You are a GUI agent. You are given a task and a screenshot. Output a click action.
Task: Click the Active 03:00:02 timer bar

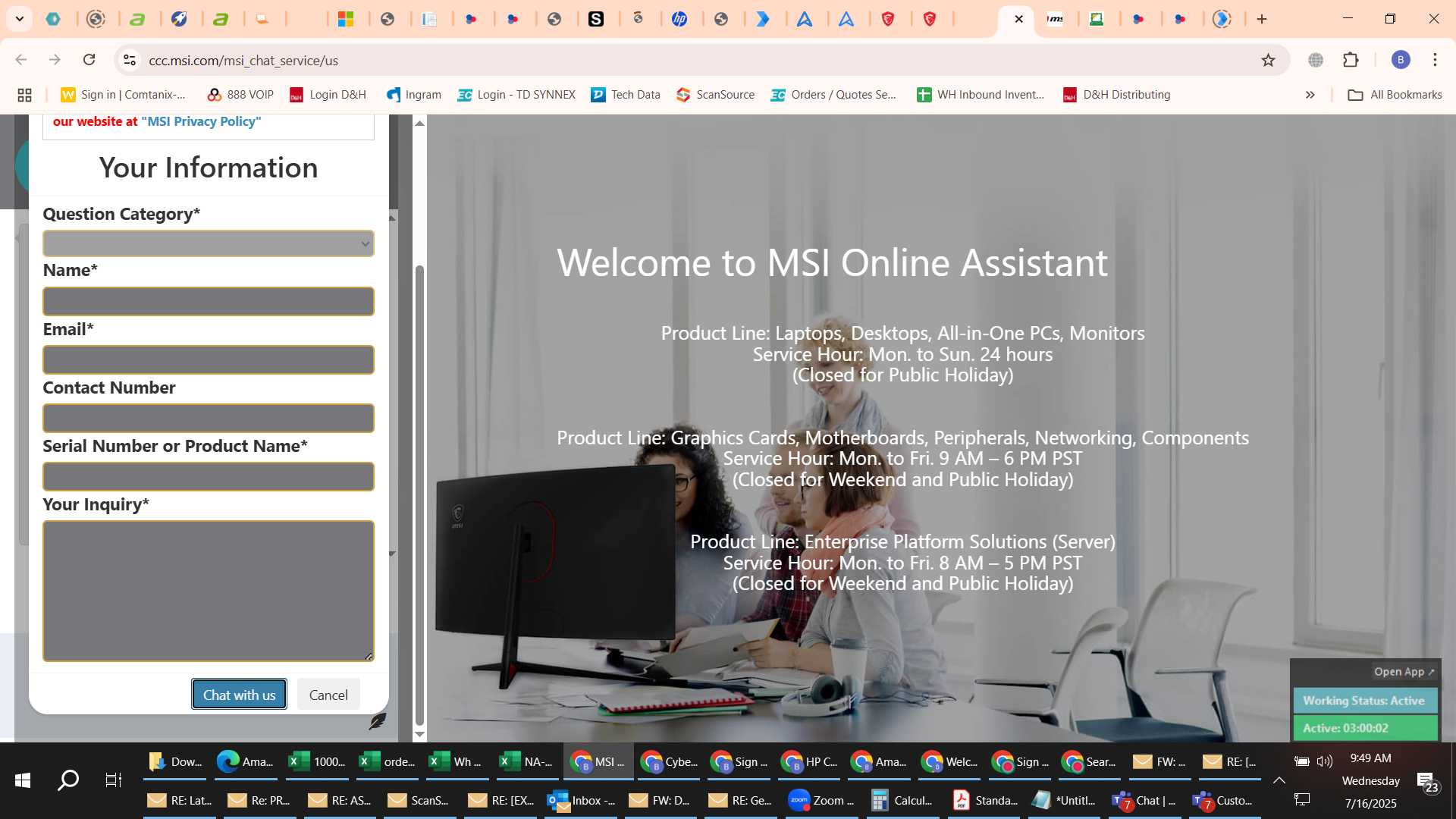click(x=1364, y=728)
